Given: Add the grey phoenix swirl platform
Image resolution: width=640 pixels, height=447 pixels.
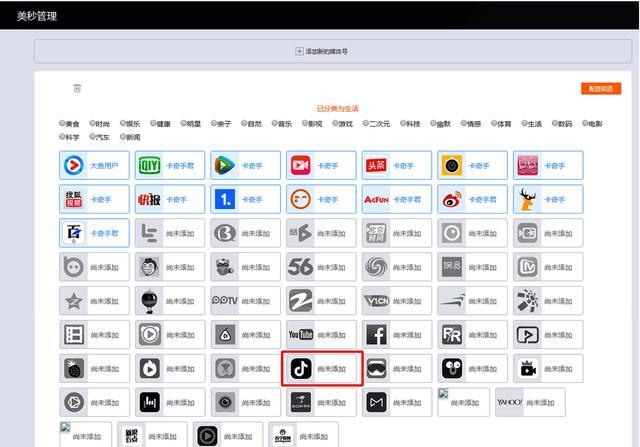Looking at the screenshot, I should 397,267.
